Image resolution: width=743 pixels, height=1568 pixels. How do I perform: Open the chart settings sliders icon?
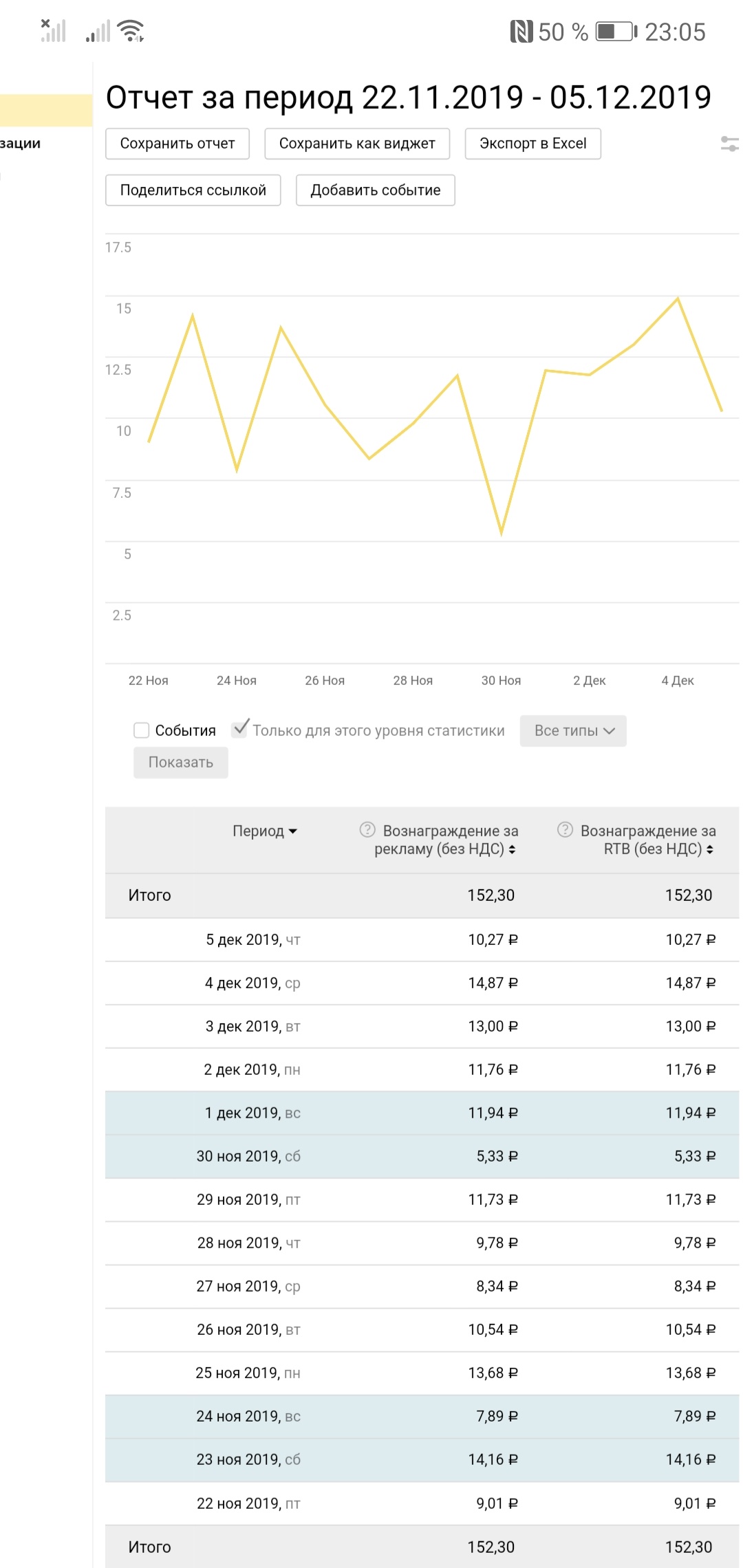729,144
